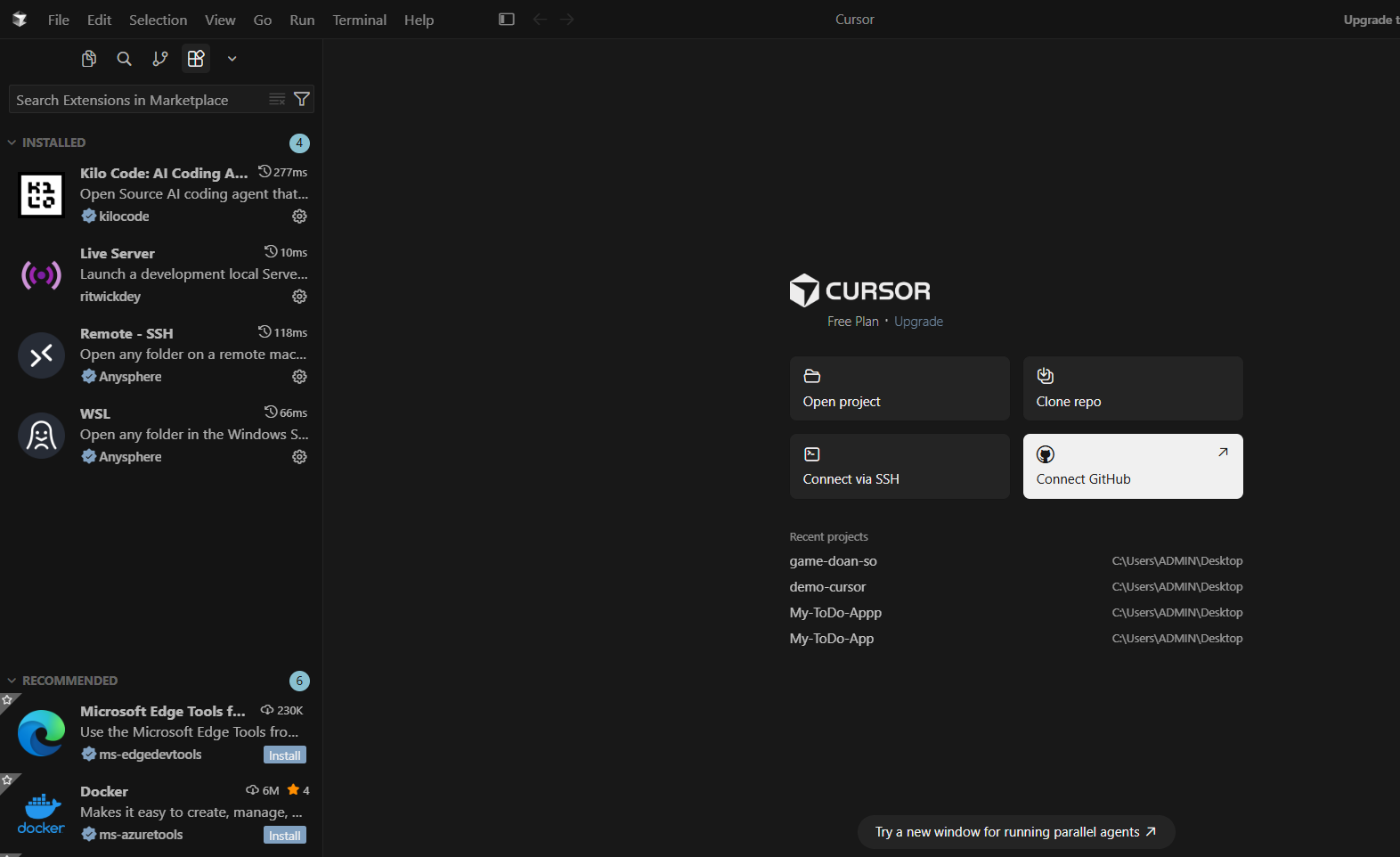The height and width of the screenshot is (857, 1400).
Task: Click the Kilo Code: AI Coding title
Action: tap(164, 173)
